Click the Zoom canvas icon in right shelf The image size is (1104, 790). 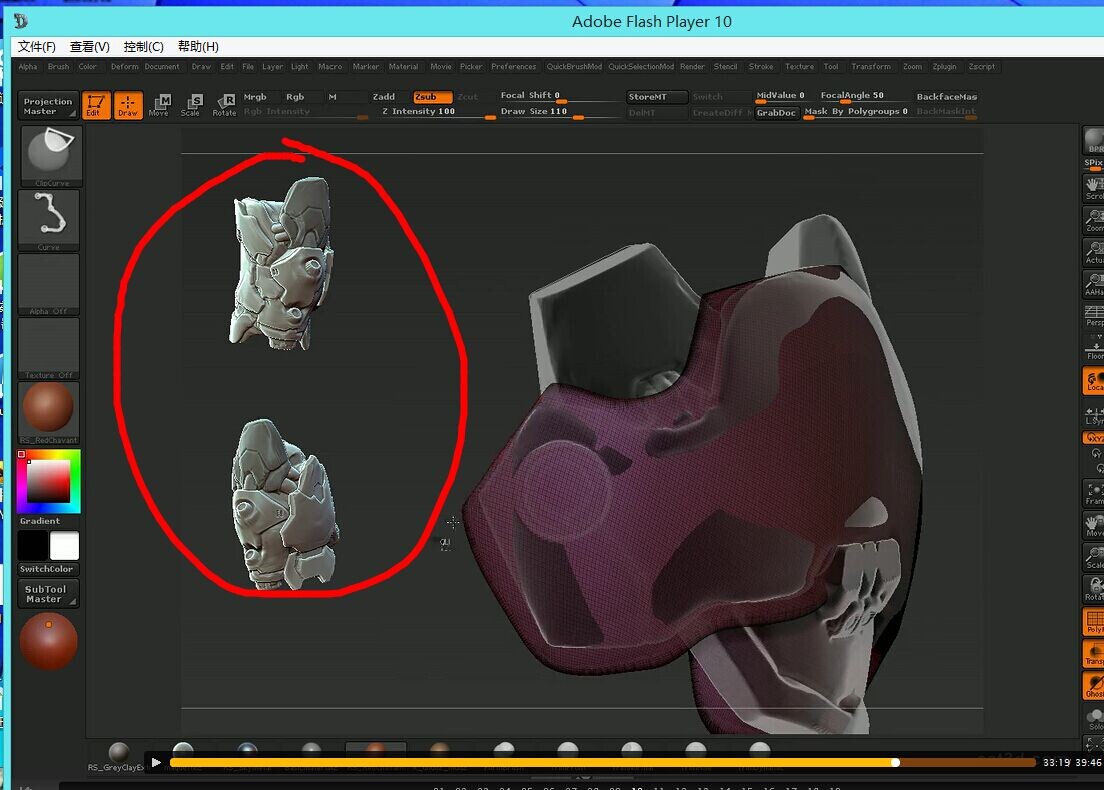tap(1093, 220)
